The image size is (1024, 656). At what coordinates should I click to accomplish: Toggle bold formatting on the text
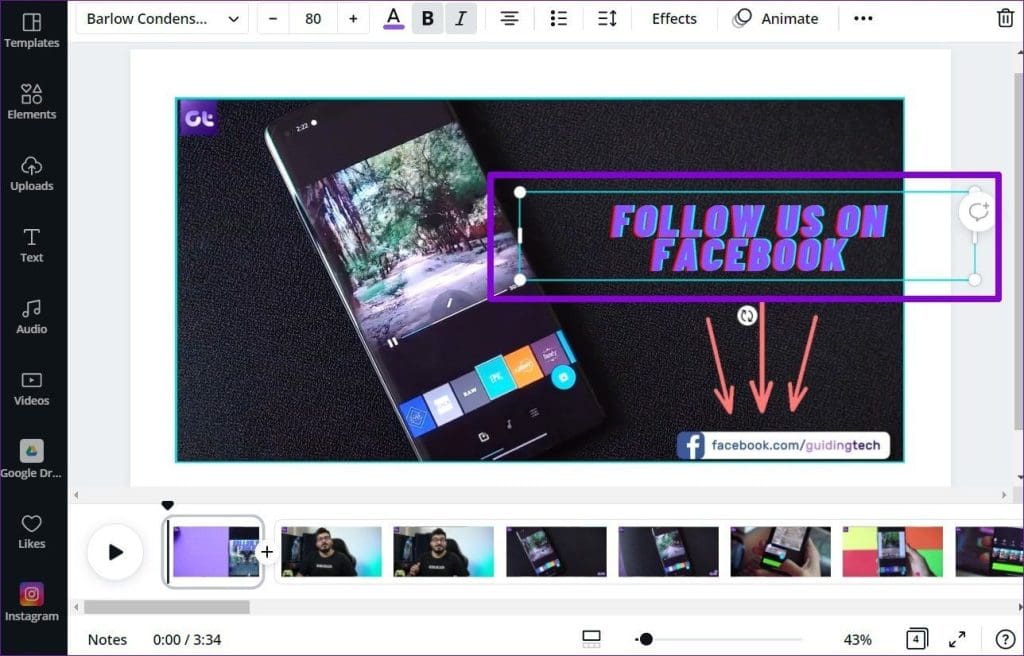pyautogui.click(x=427, y=18)
